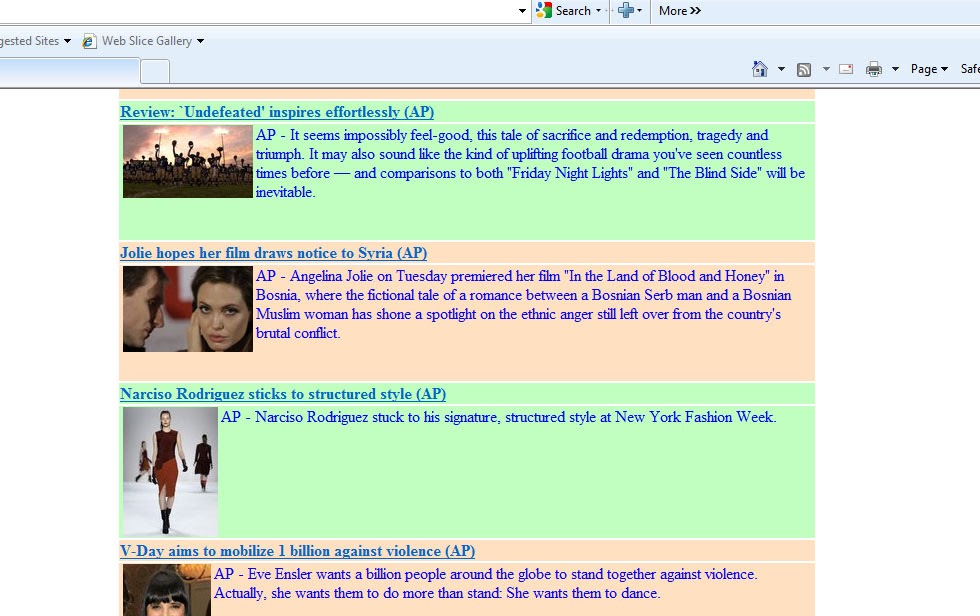This screenshot has width=980, height=616.
Task: Click the Jolie Syria film headline link
Action: (x=273, y=253)
